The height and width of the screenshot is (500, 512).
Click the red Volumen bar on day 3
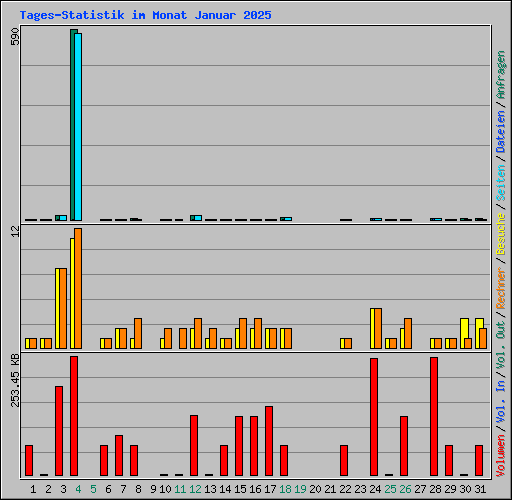pyautogui.click(x=59, y=431)
